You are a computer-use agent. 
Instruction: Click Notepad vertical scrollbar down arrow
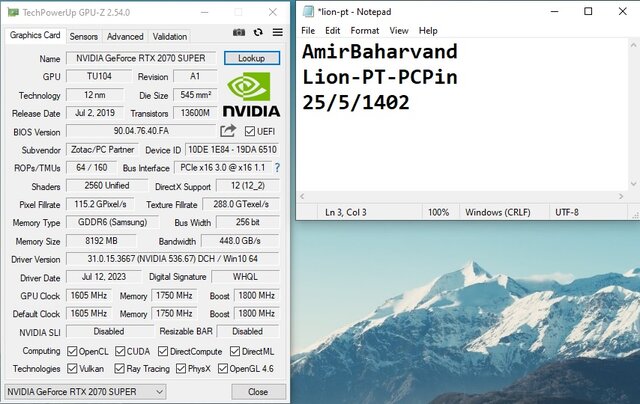[633, 184]
